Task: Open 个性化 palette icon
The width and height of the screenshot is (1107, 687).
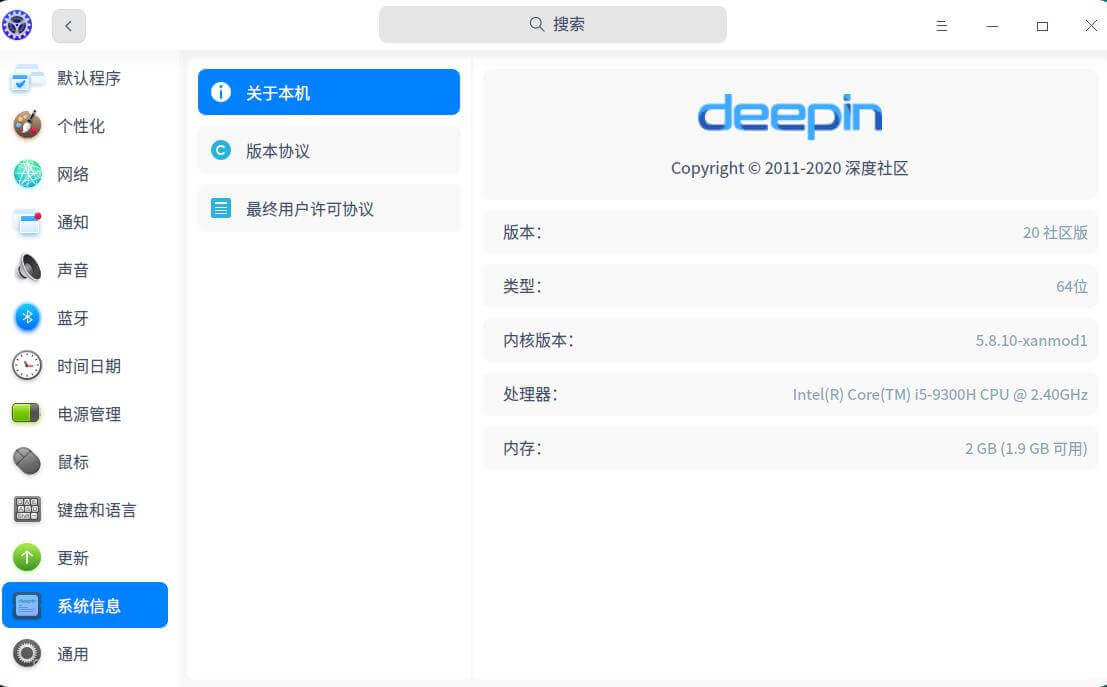Action: (x=28, y=126)
